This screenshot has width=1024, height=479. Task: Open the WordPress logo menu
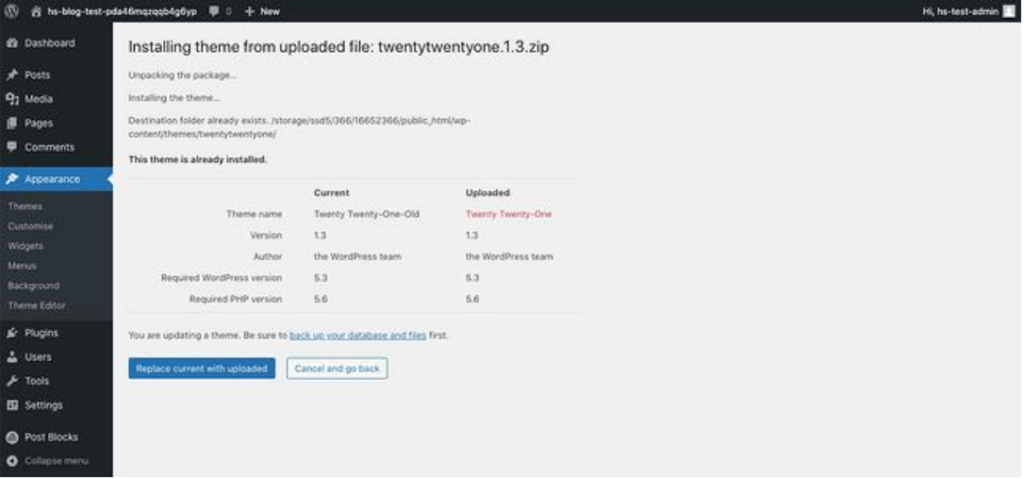pos(12,11)
